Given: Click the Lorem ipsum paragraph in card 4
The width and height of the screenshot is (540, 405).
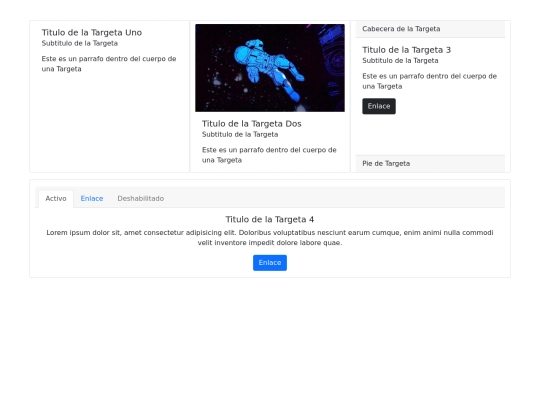Looking at the screenshot, I should 270,238.
